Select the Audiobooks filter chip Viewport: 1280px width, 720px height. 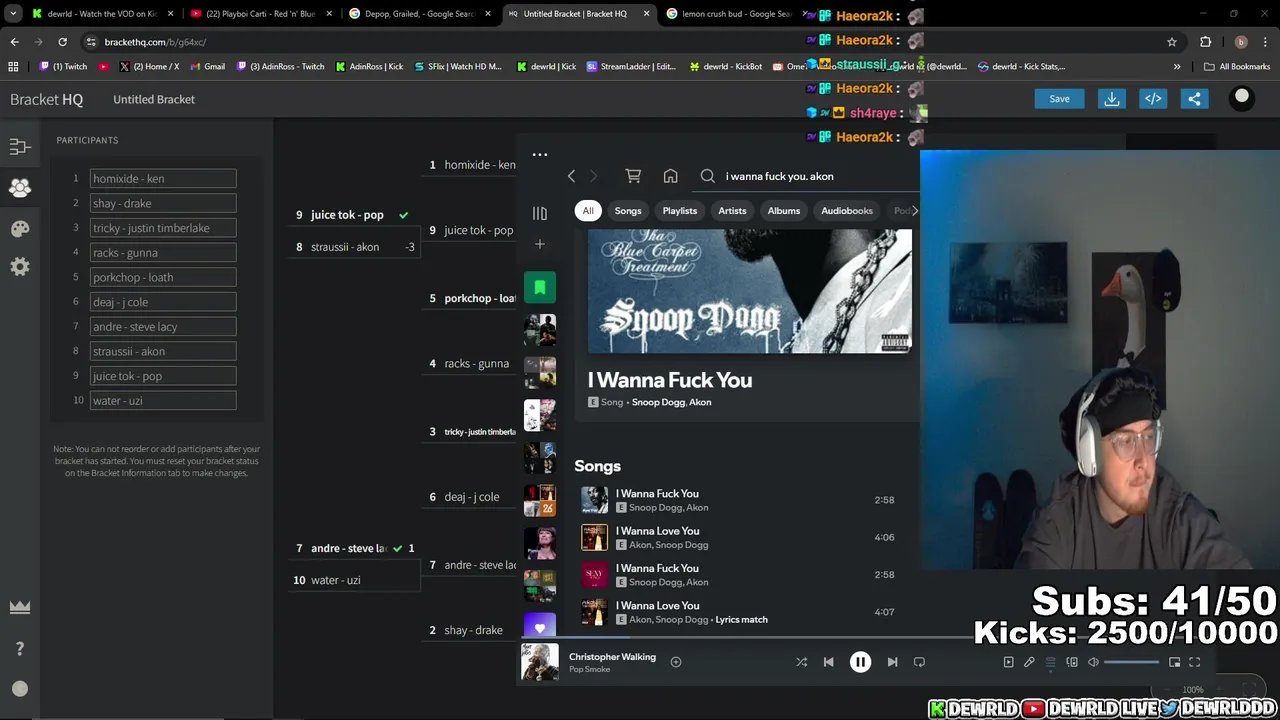[847, 211]
